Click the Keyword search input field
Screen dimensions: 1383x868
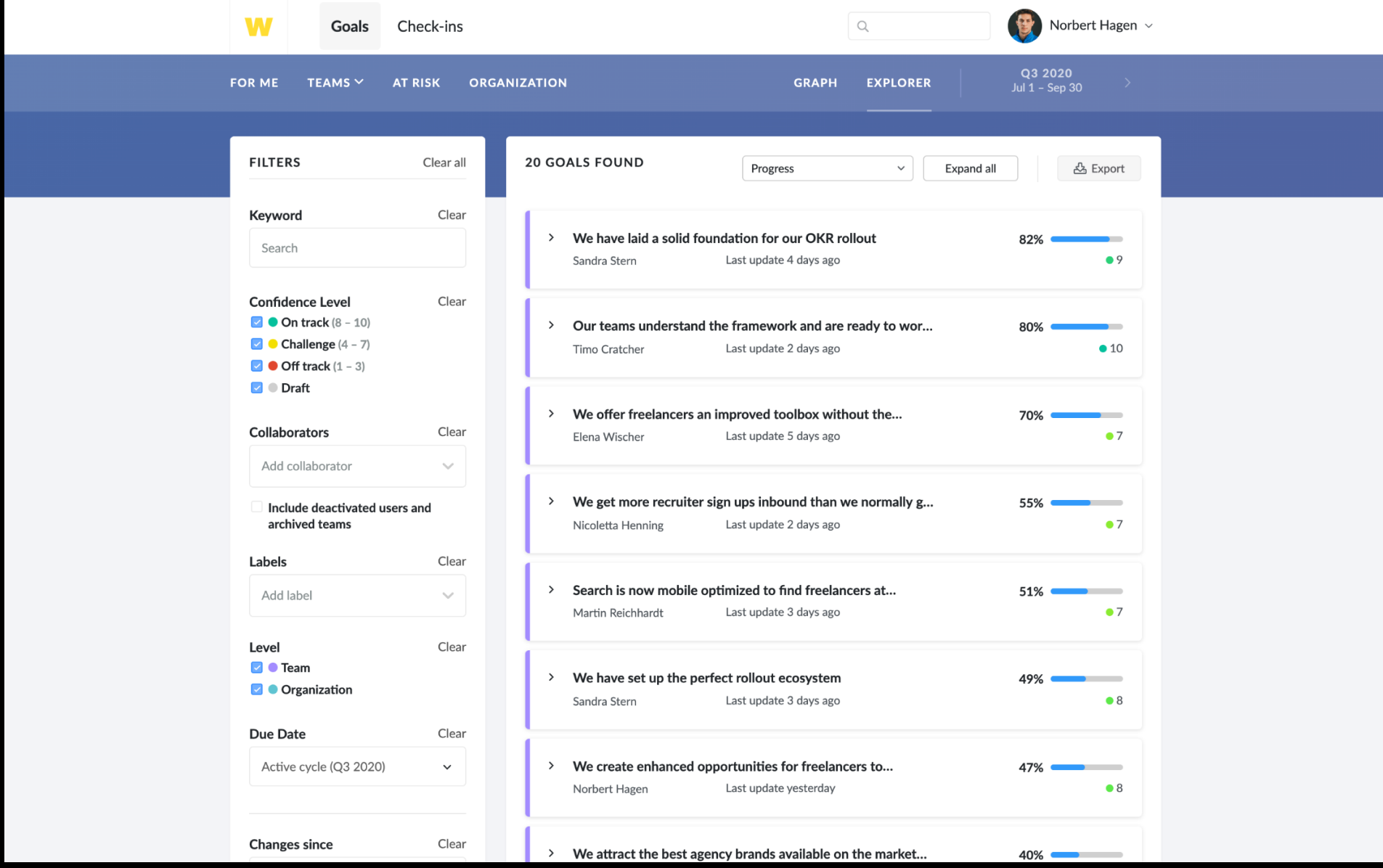click(356, 247)
